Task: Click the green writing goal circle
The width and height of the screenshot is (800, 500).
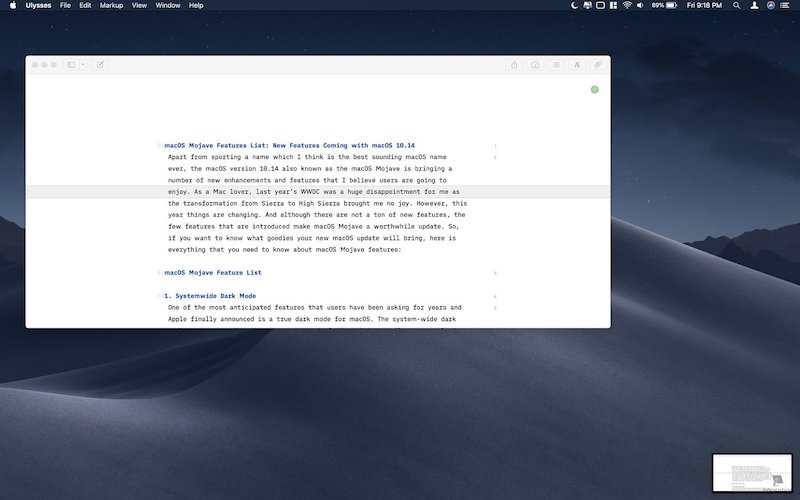Action: tap(594, 90)
